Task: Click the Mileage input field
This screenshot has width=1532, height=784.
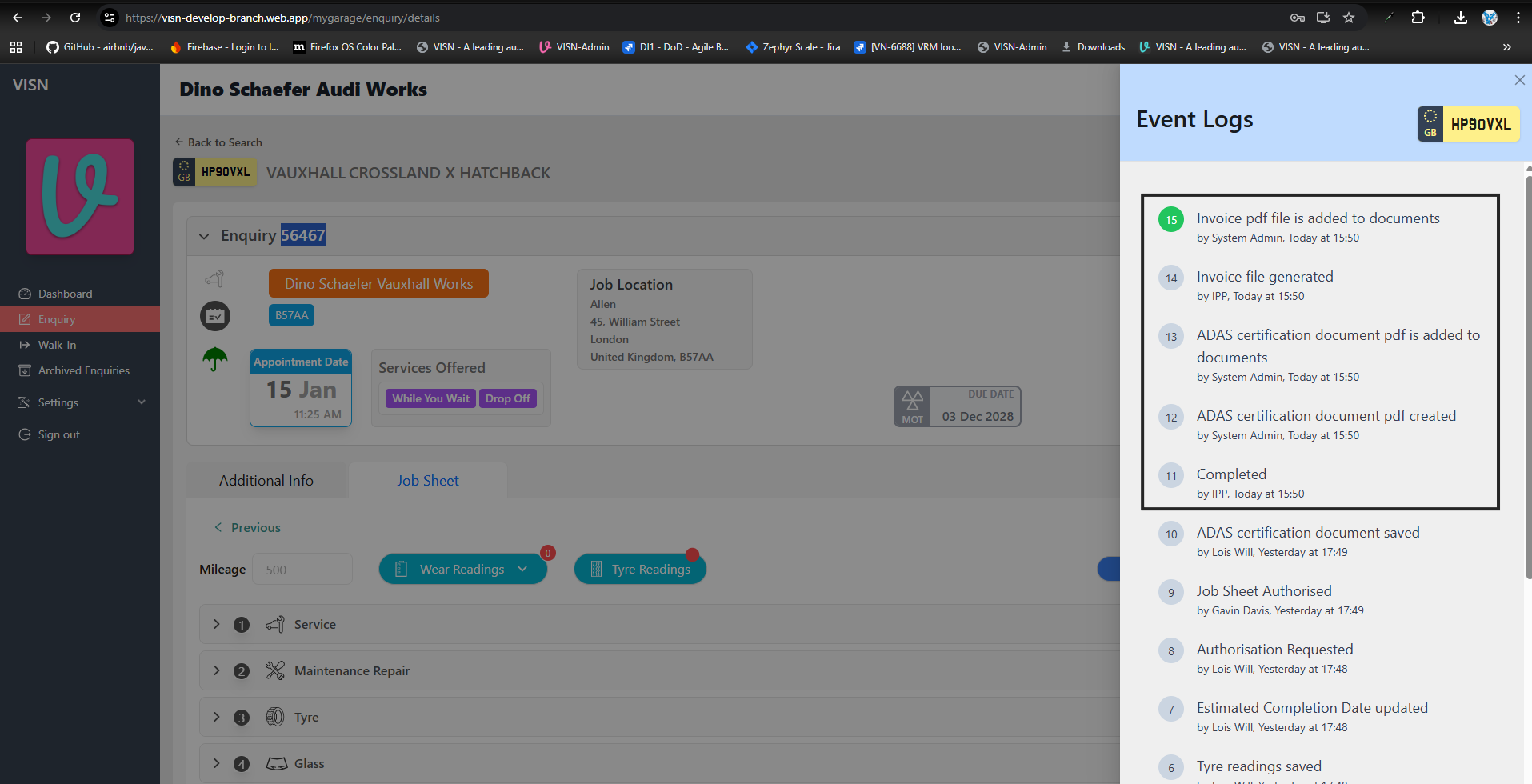Action: [302, 569]
